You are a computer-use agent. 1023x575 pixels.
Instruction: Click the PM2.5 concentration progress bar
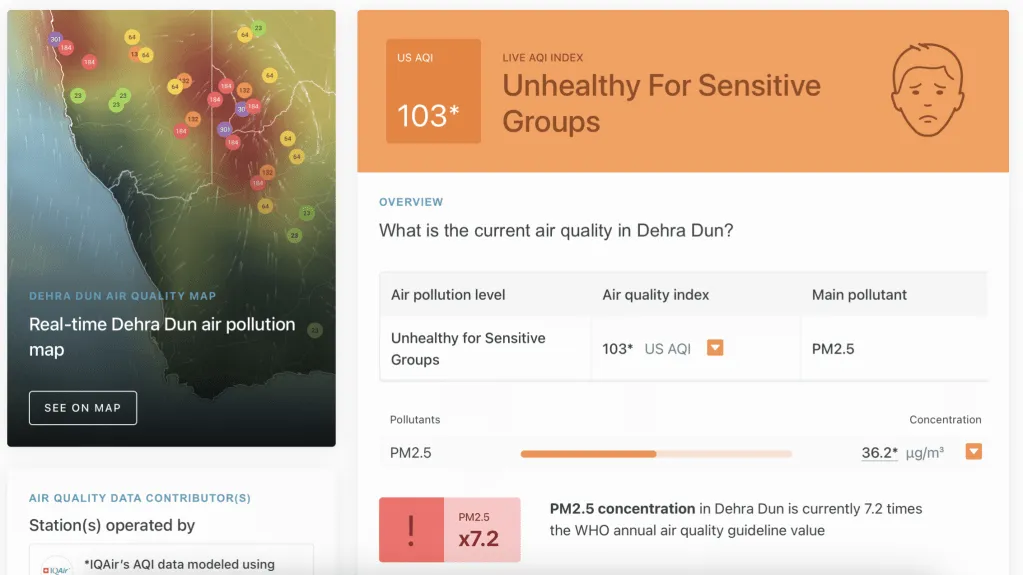tap(655, 454)
